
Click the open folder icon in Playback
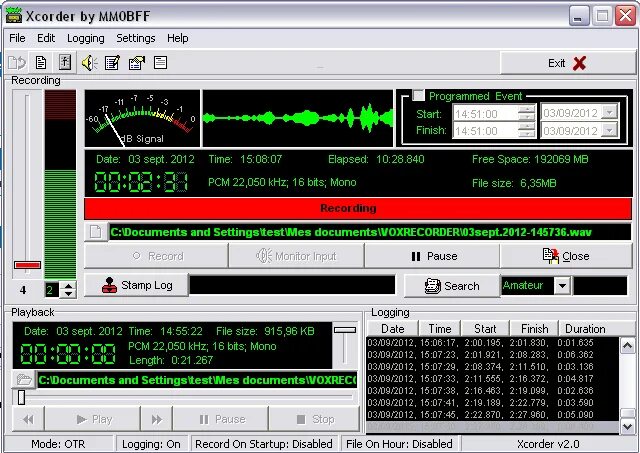pos(24,380)
